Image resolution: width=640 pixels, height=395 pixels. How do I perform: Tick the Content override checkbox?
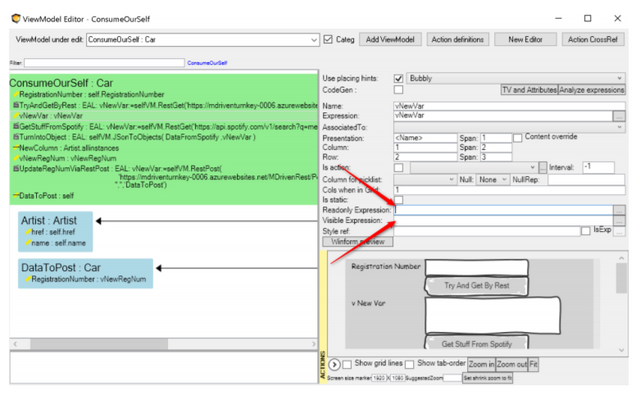[x=517, y=138]
